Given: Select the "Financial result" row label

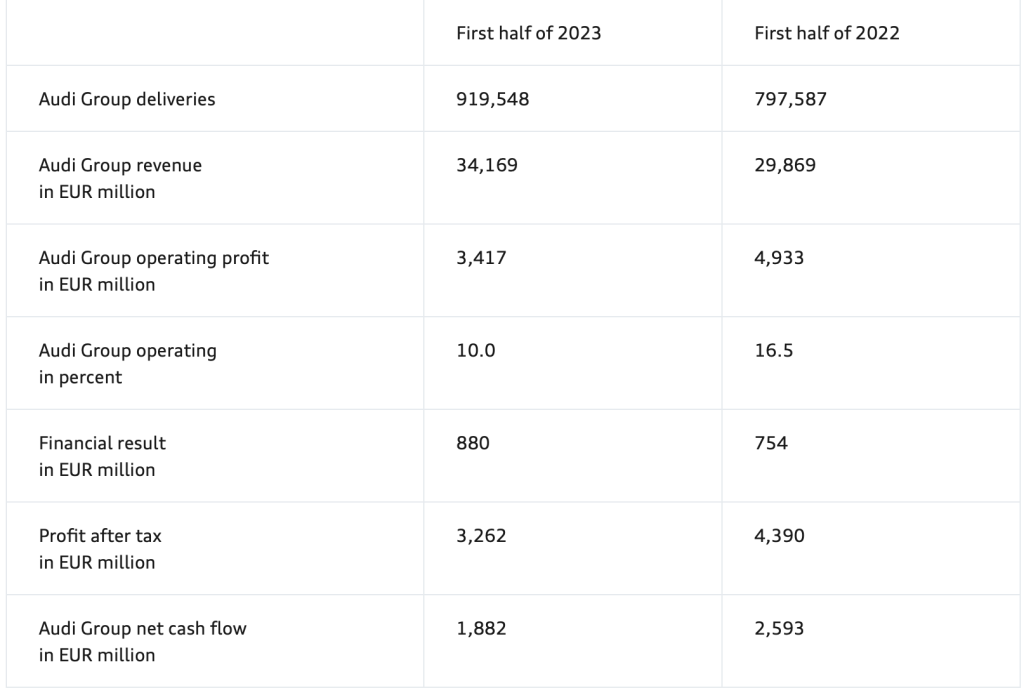Looking at the screenshot, I should tap(102, 443).
